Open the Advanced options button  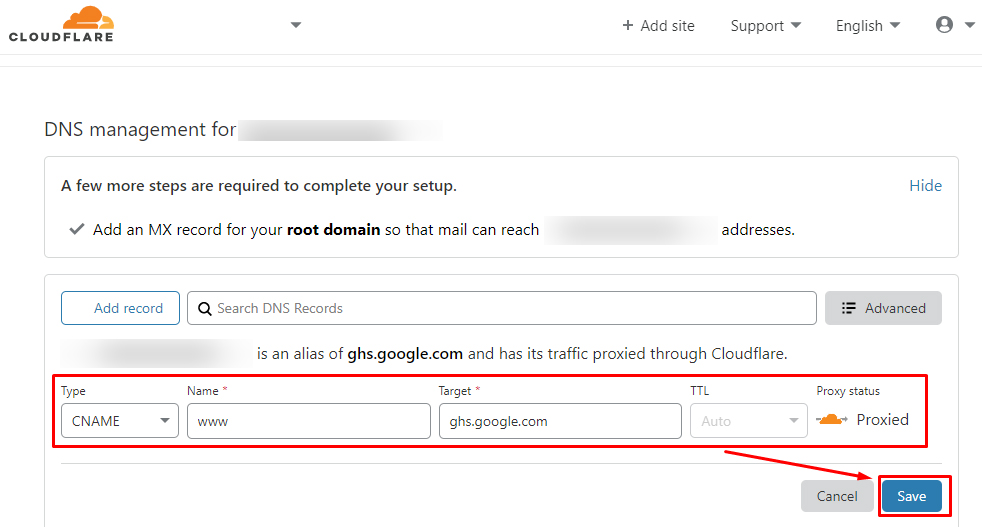pos(883,308)
